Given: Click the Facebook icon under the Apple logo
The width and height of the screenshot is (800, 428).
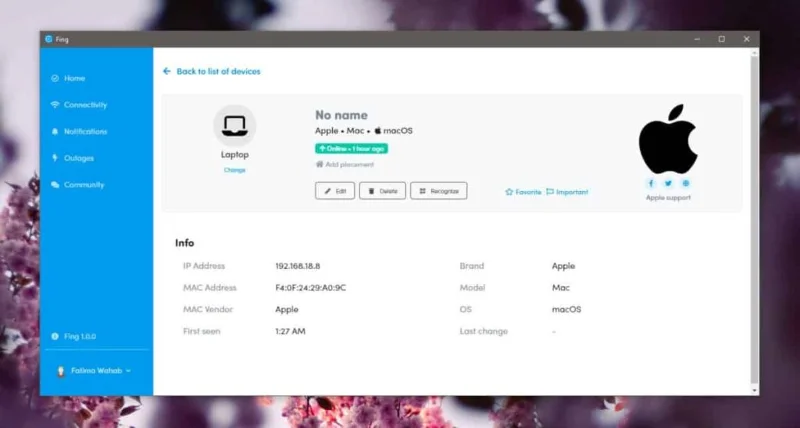Looking at the screenshot, I should click(x=651, y=184).
